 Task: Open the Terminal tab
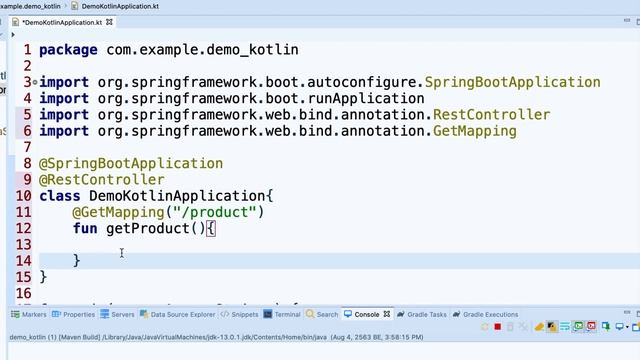(282, 314)
